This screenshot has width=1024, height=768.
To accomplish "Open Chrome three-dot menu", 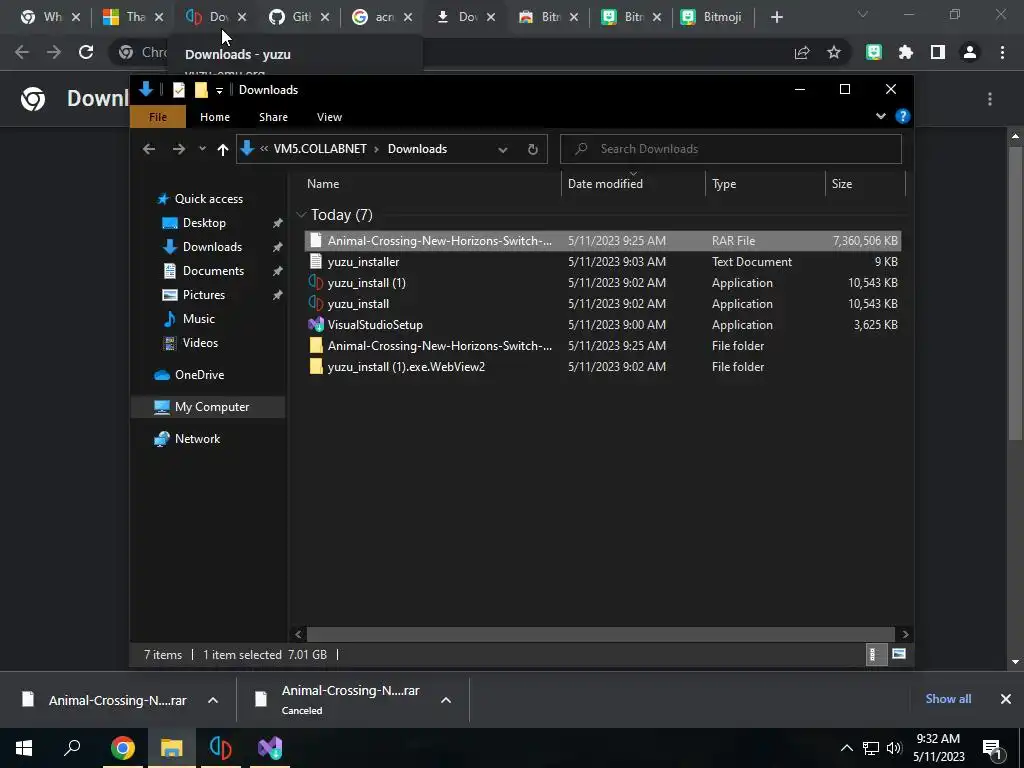I will [x=1002, y=52].
